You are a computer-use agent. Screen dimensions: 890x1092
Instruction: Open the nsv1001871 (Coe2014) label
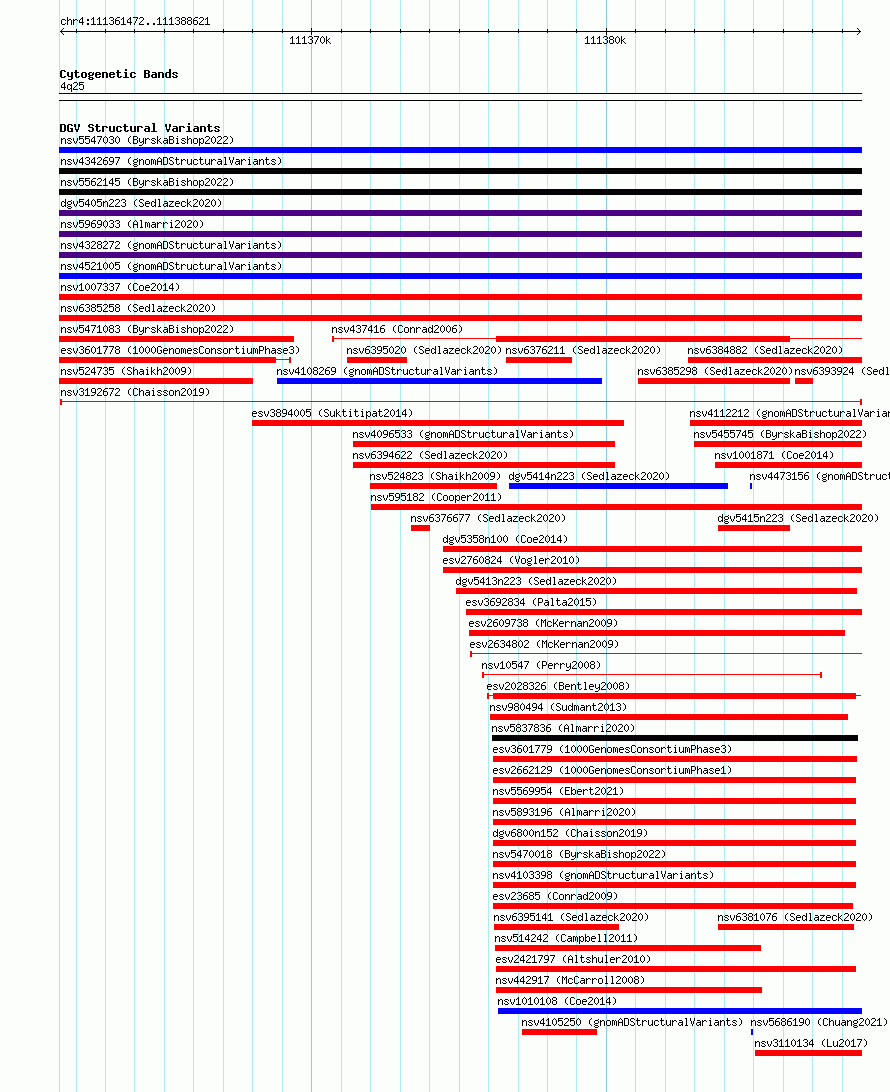pos(774,455)
